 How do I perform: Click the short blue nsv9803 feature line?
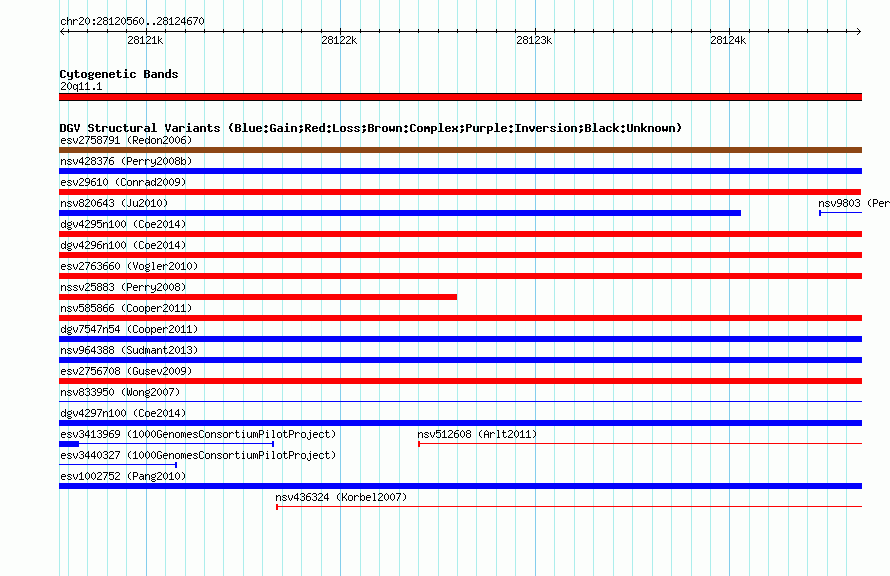pos(841,213)
